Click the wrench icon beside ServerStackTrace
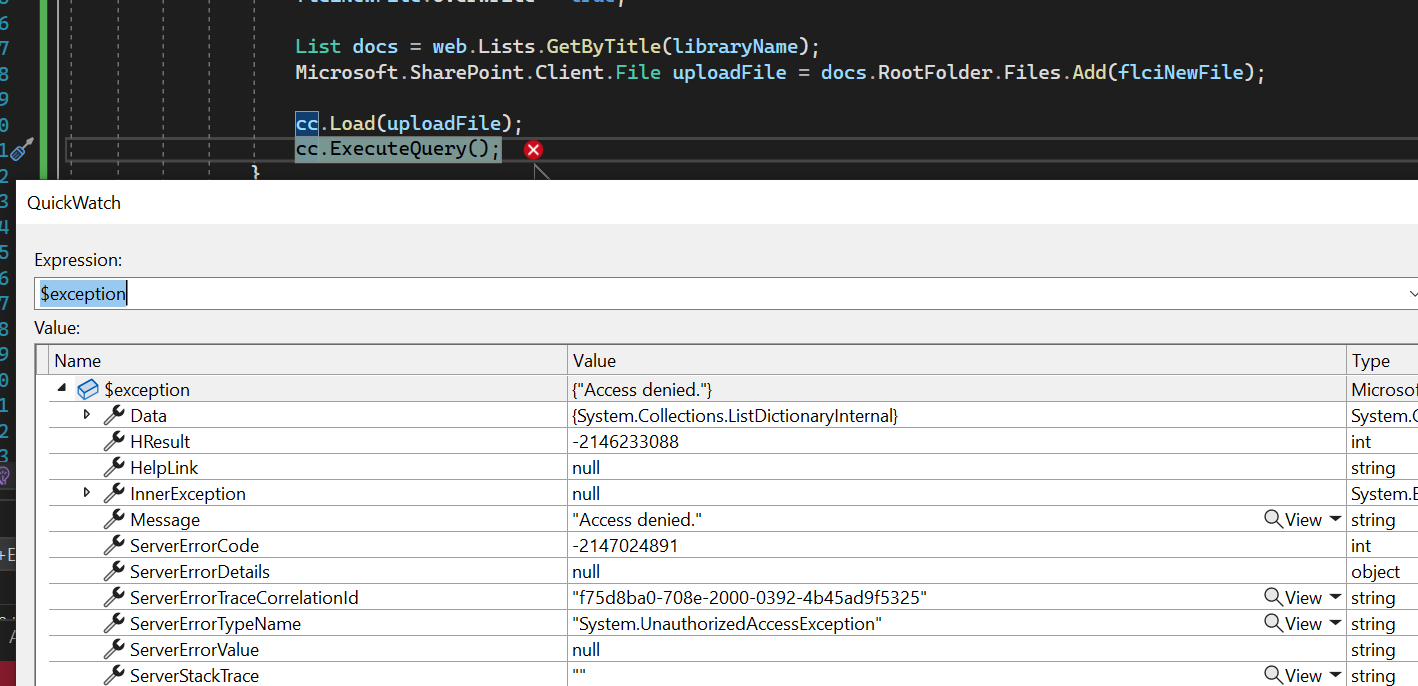Viewport: 1418px width, 686px height. click(x=114, y=675)
